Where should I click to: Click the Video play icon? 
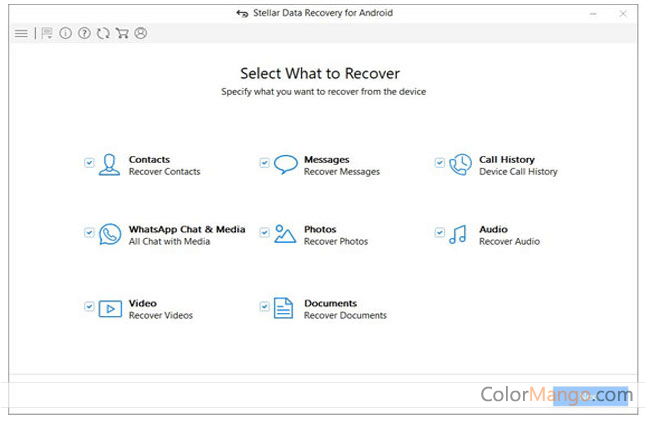110,309
